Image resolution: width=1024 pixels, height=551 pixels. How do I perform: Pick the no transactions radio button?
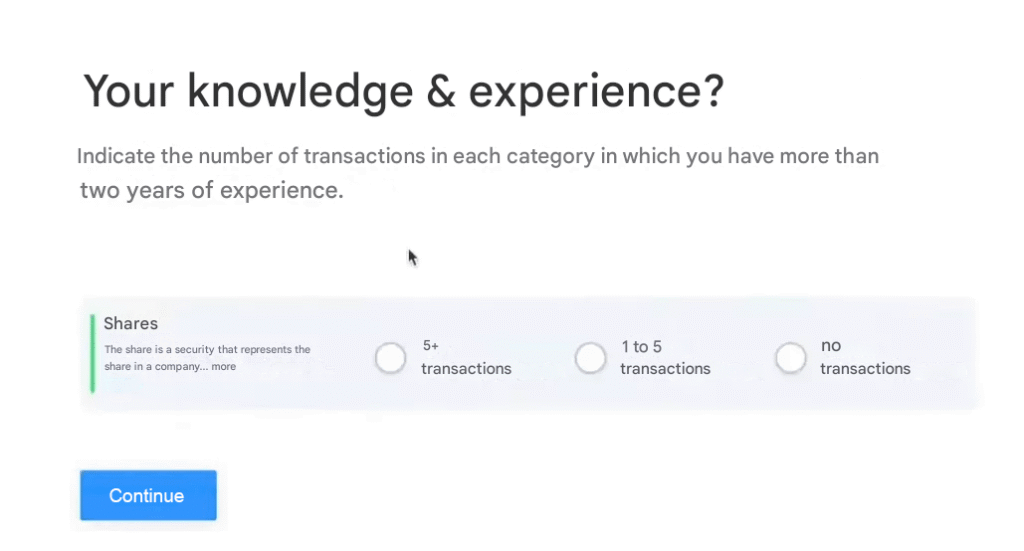point(790,358)
